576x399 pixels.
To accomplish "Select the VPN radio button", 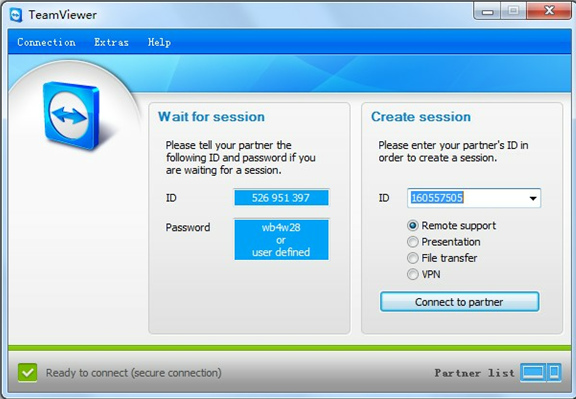I will [413, 274].
